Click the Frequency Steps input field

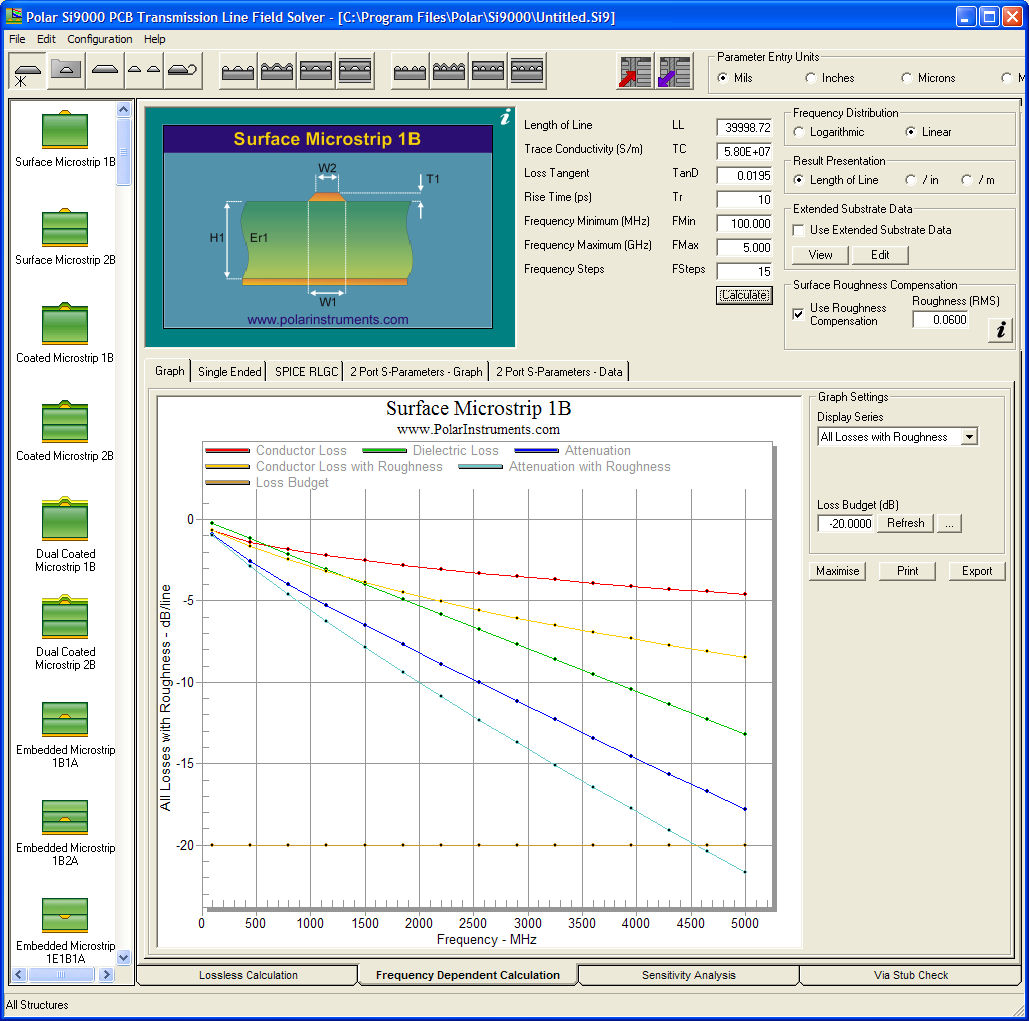[744, 271]
